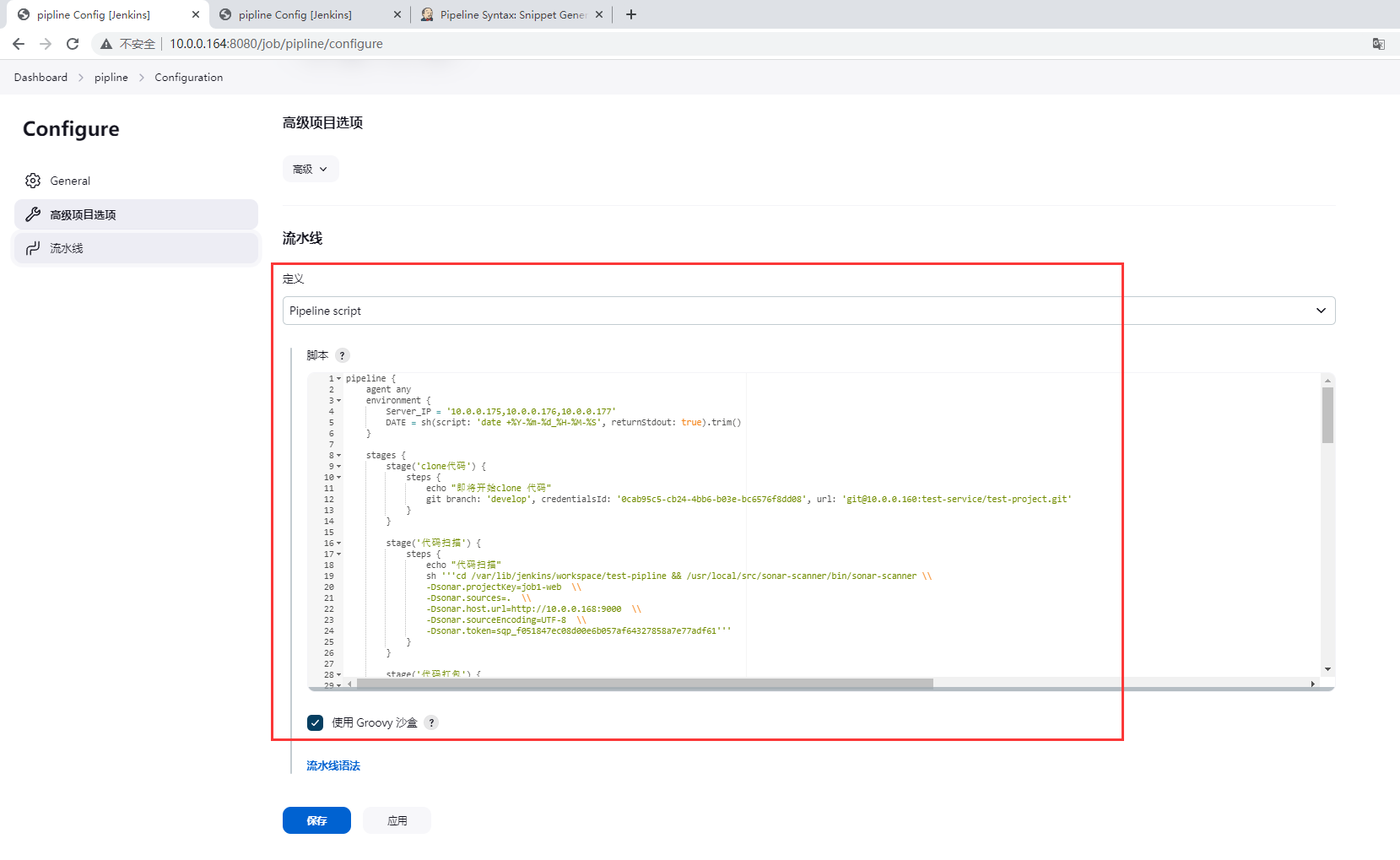Go to Dashboard via breadcrumb
This screenshot has height=860, width=1400.
(41, 77)
